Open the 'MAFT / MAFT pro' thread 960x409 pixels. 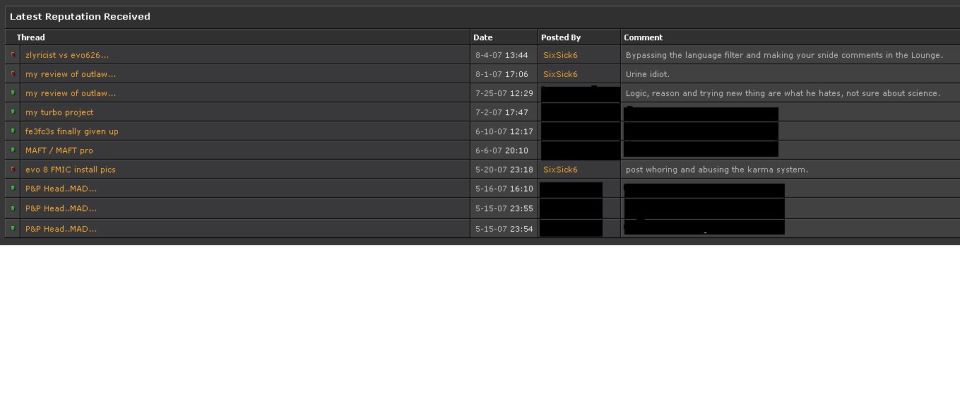(59, 151)
